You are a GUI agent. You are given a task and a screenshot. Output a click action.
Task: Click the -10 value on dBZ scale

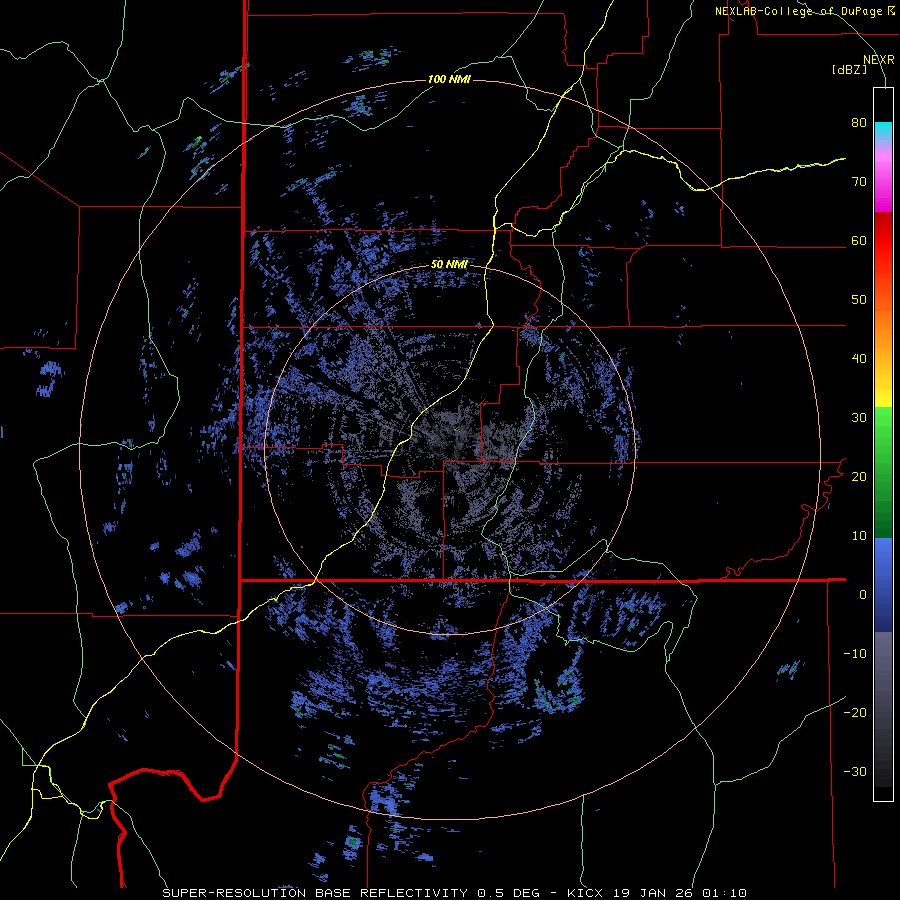(x=855, y=653)
